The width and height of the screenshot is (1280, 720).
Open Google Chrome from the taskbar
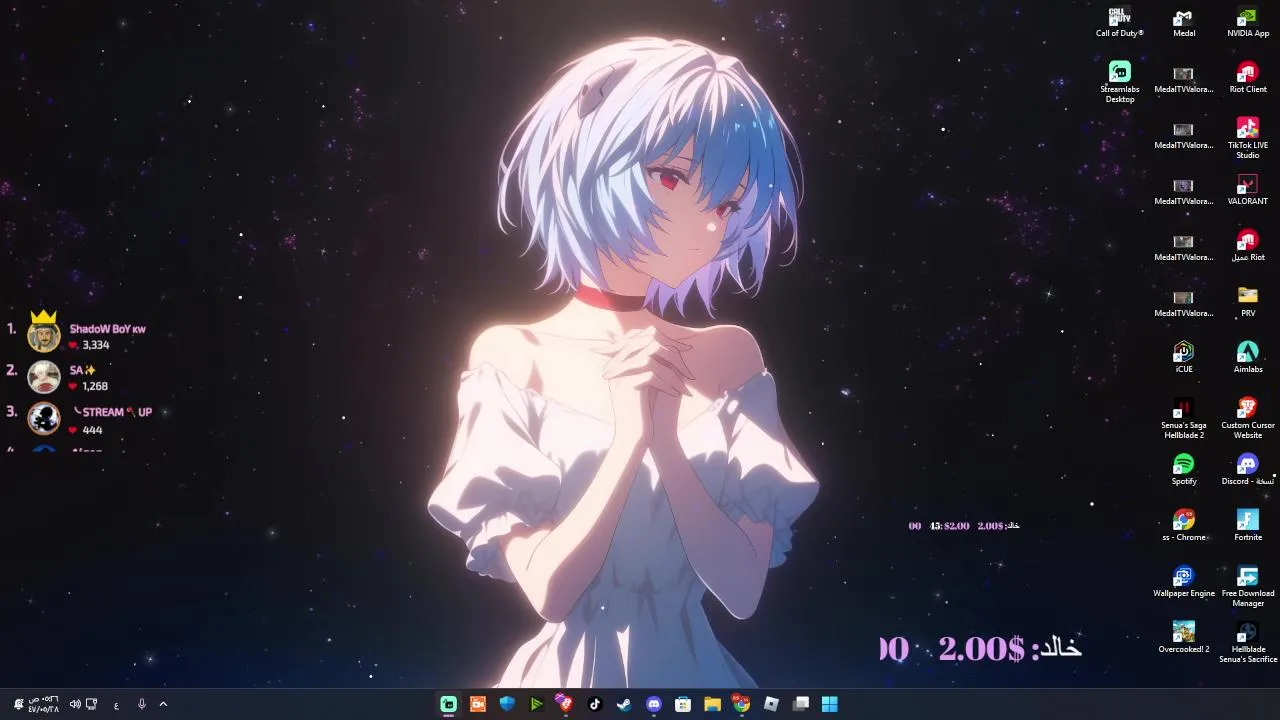coord(741,704)
